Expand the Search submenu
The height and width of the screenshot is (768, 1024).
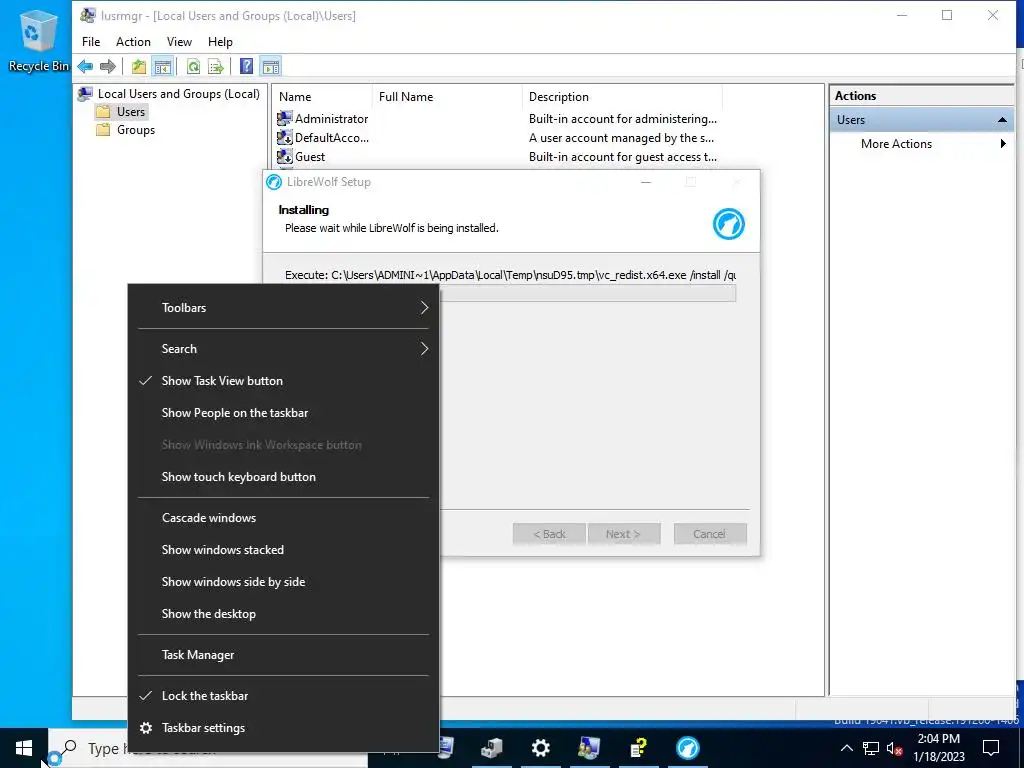pos(283,349)
